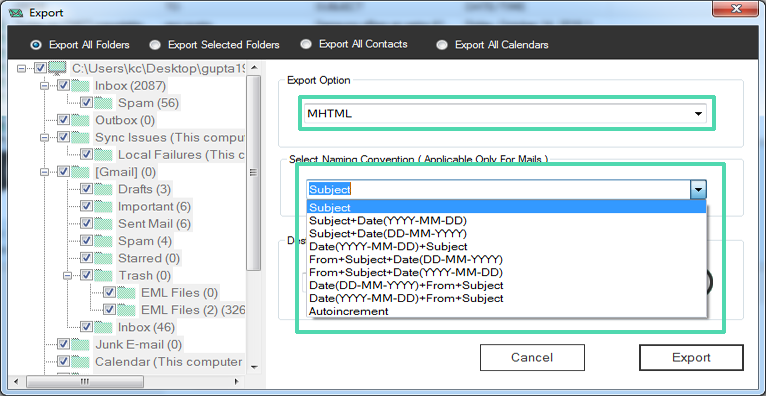Image resolution: width=766 pixels, height=396 pixels.
Task: Click the [Gmail] (0) folder icon
Action: 81,172
